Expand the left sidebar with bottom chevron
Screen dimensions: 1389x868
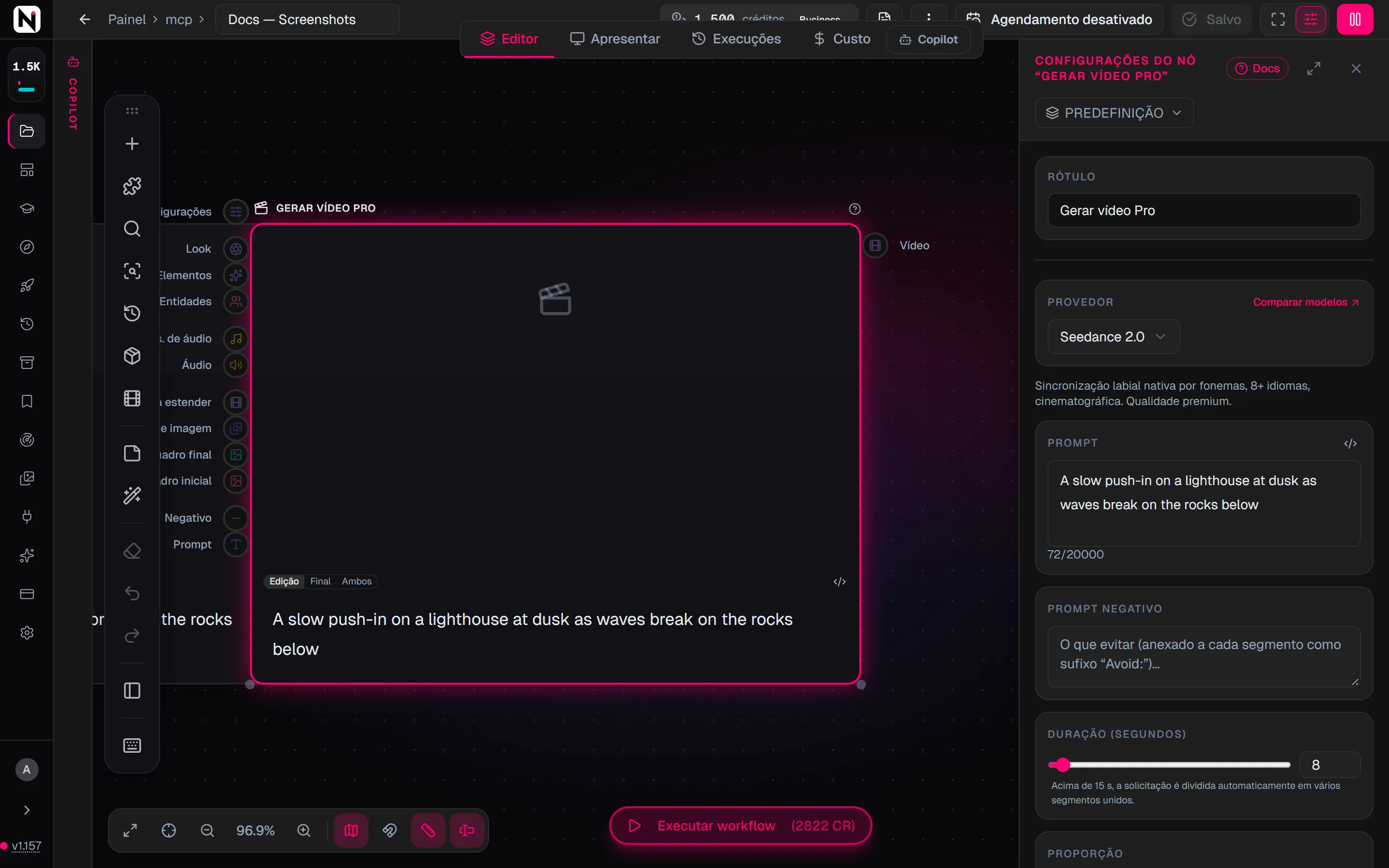point(27,810)
